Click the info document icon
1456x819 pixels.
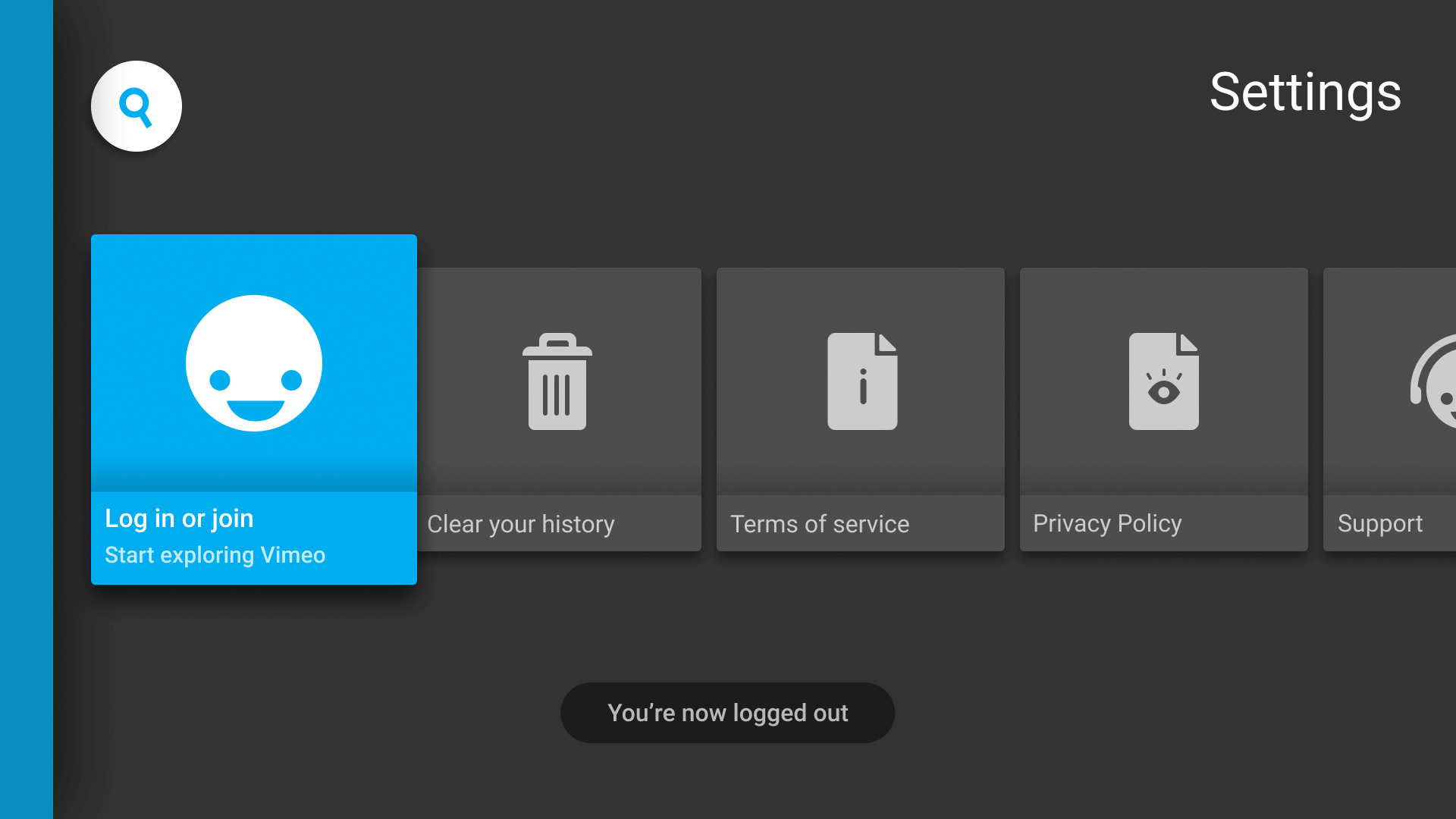coord(862,381)
